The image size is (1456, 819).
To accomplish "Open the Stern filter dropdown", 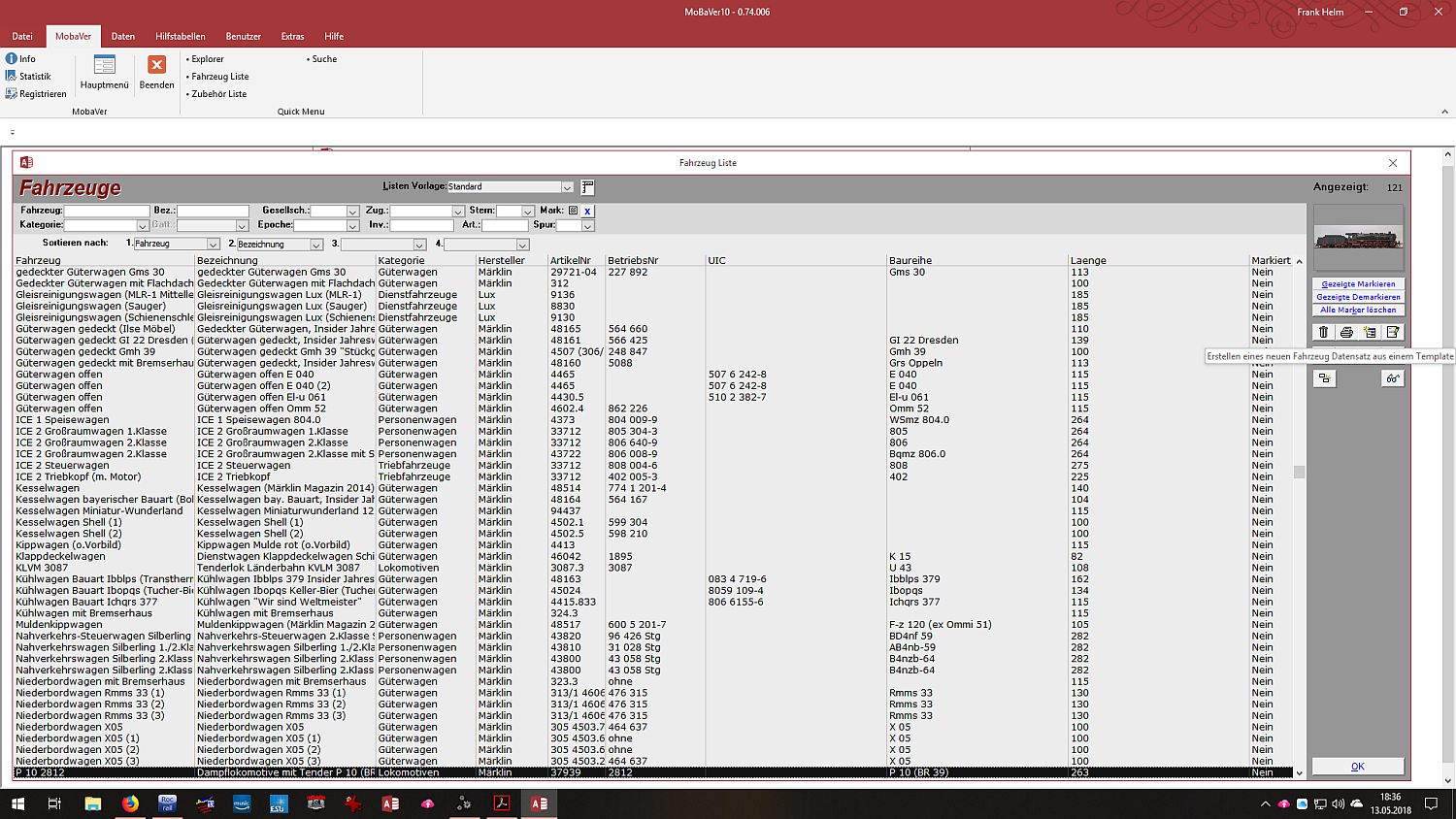I will (528, 212).
